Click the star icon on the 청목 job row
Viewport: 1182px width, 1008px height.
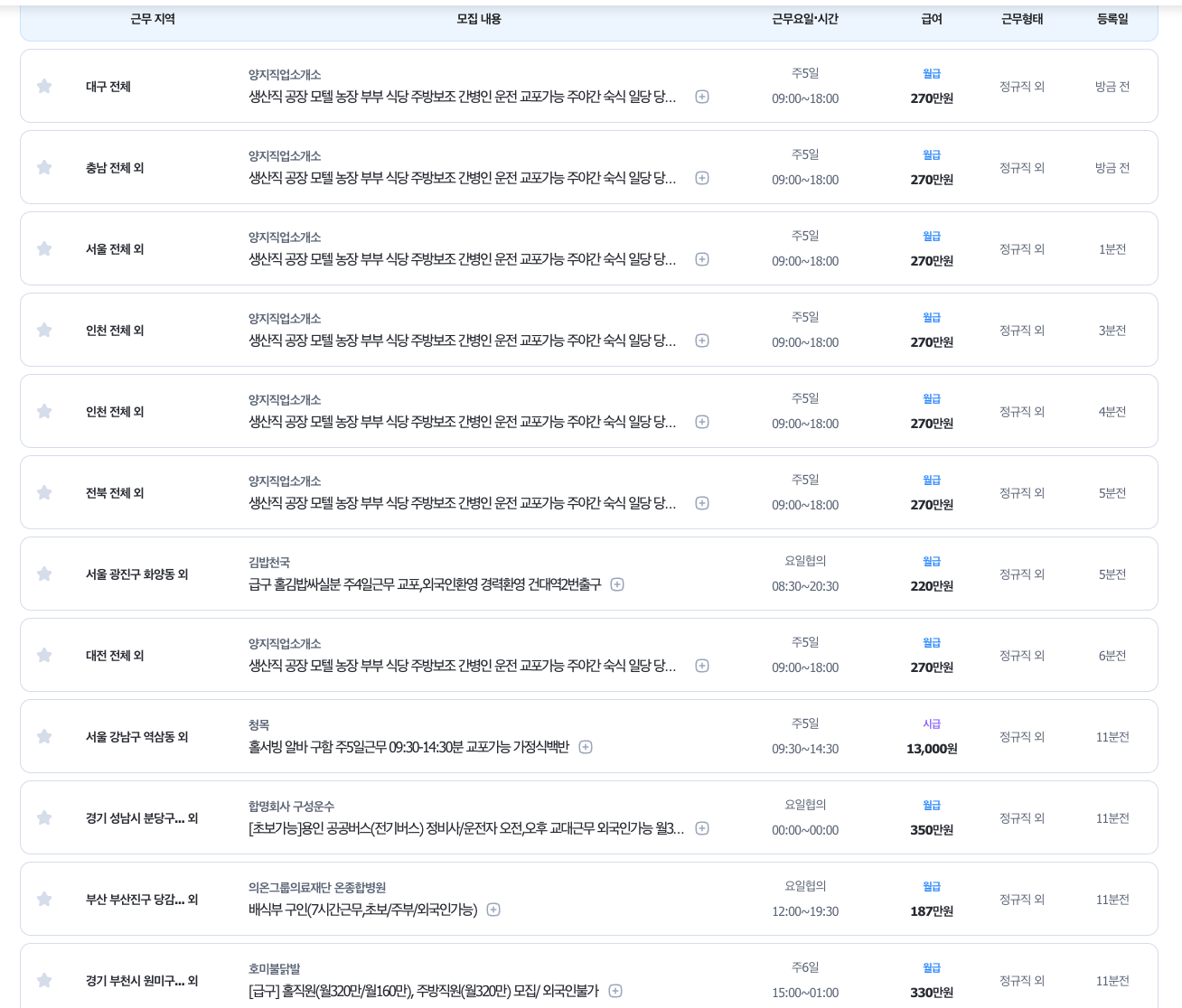(x=43, y=736)
